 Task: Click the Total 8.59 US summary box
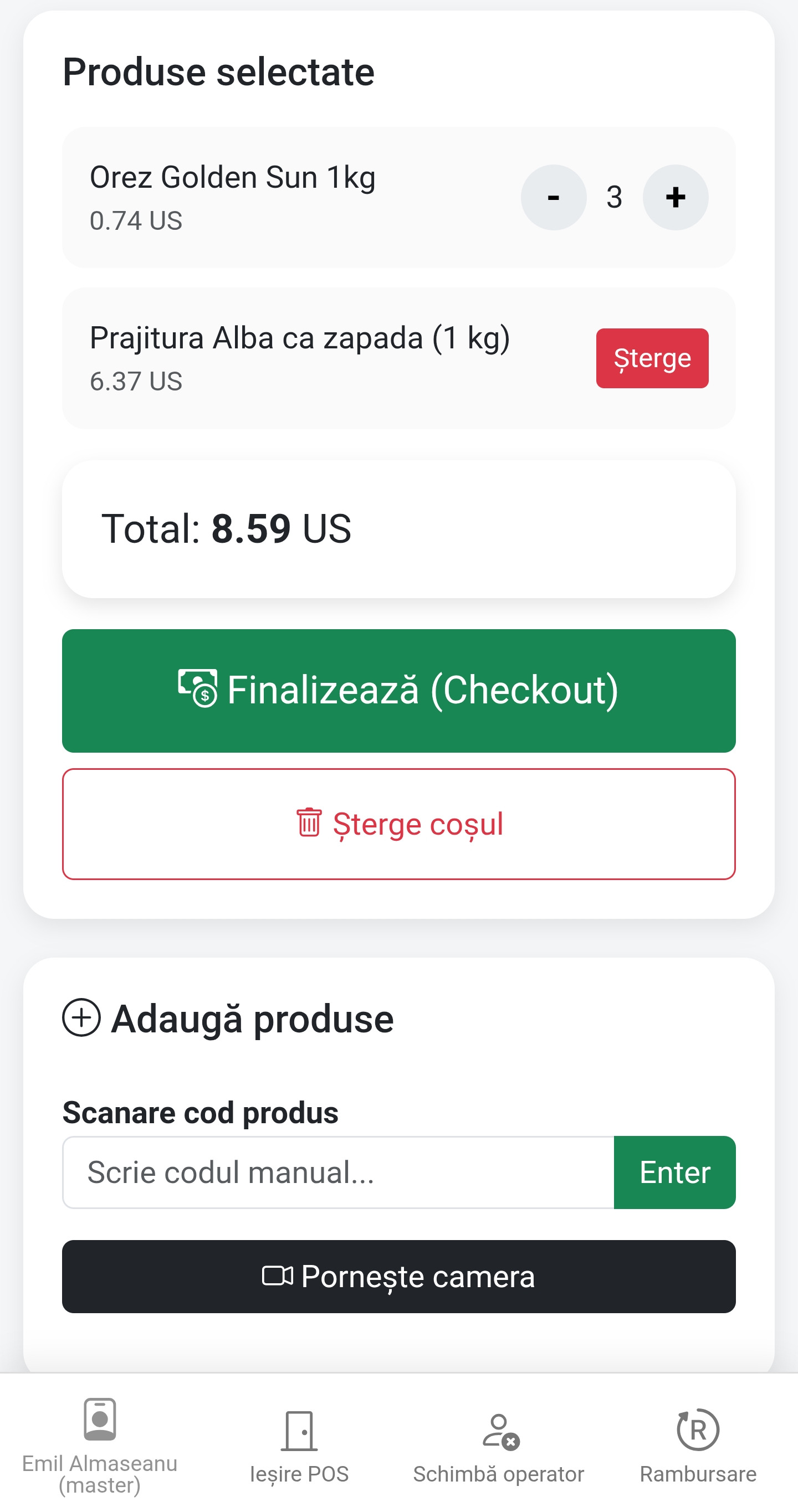(x=398, y=529)
